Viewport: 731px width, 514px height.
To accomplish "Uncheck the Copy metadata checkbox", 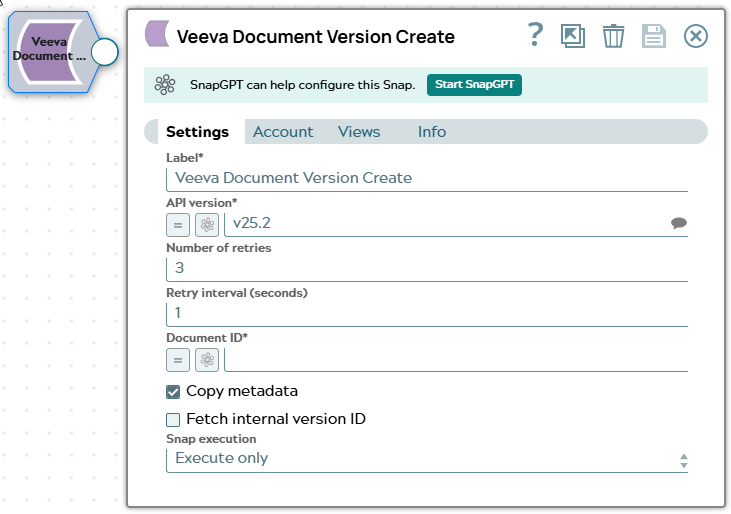I will pos(173,392).
